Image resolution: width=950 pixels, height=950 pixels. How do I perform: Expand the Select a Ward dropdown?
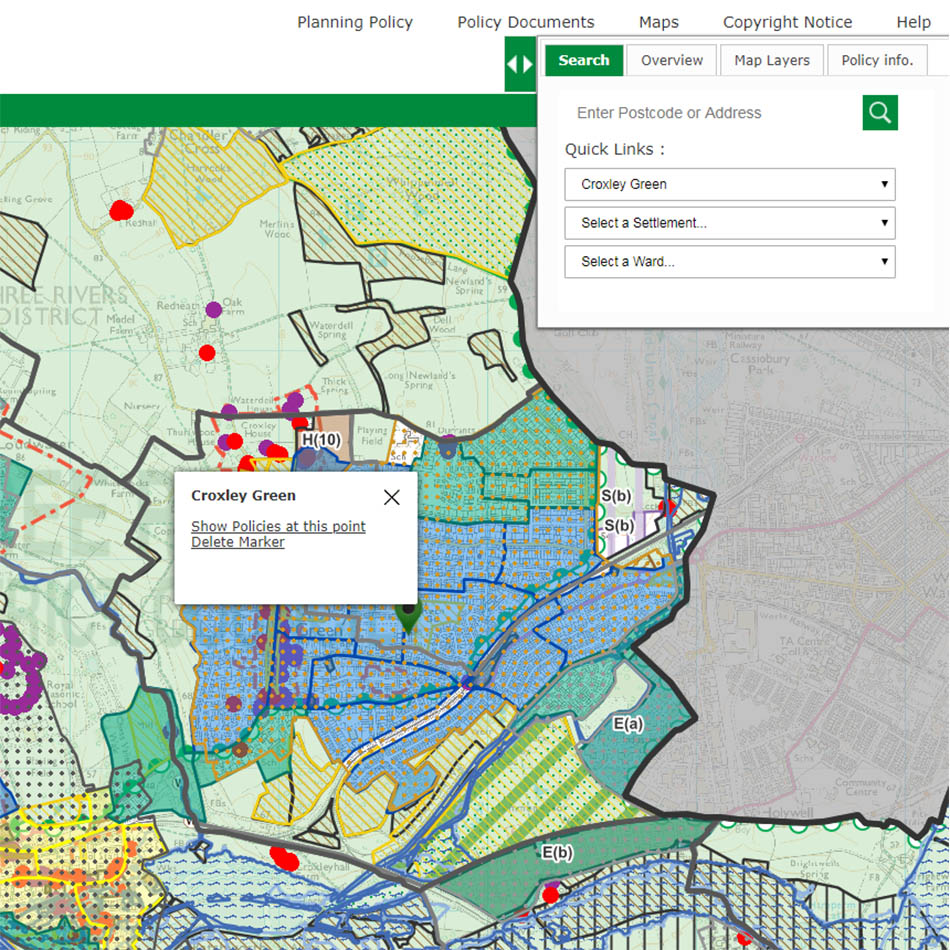tap(729, 262)
